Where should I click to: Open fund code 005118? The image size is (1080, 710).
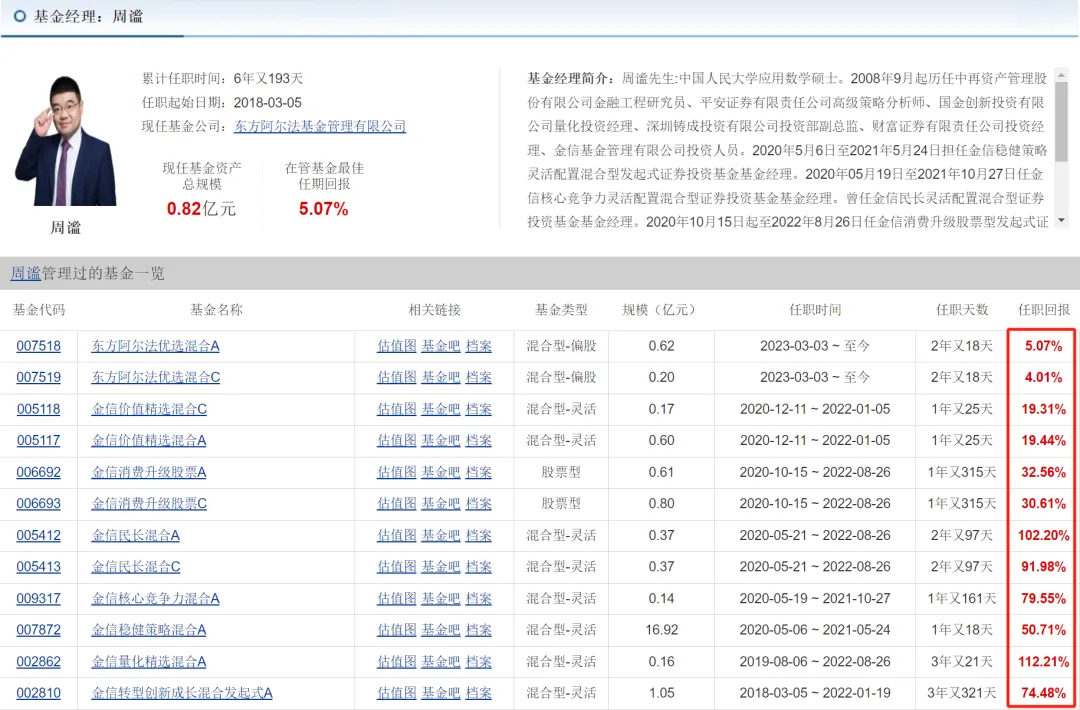[x=39, y=409]
